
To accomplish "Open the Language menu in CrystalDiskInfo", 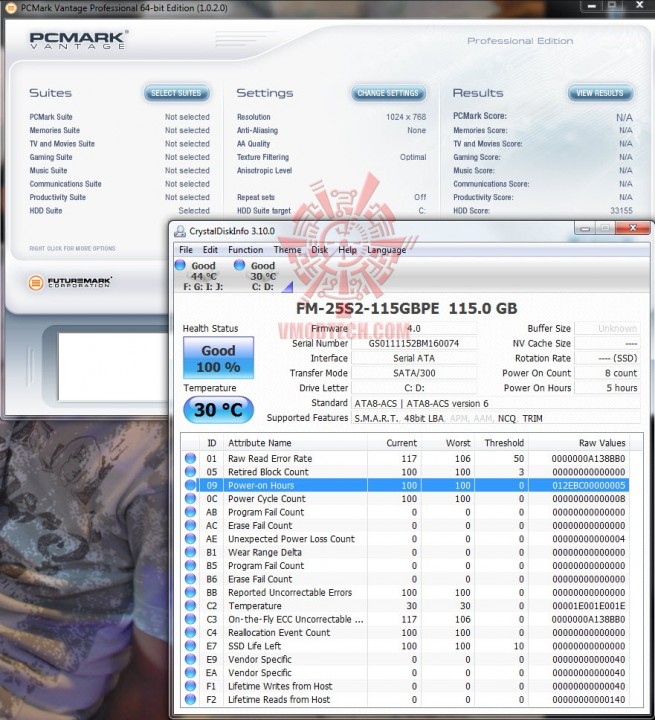I will [x=386, y=250].
